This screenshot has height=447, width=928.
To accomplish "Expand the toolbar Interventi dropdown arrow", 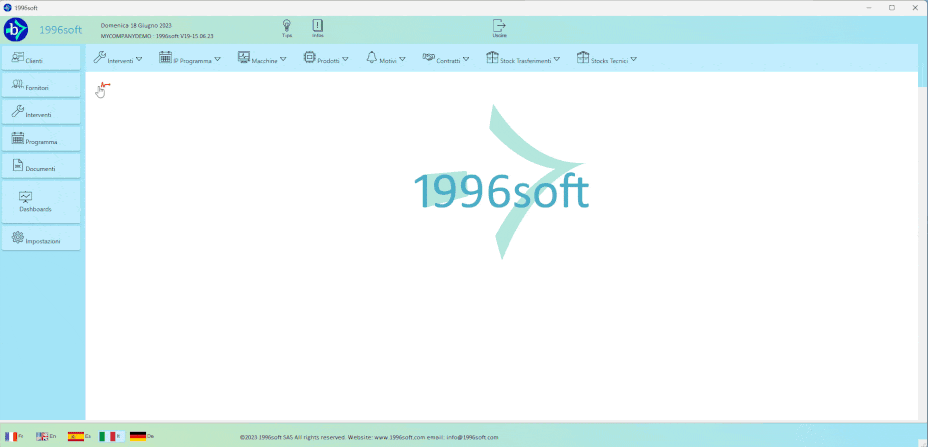I will 139,59.
